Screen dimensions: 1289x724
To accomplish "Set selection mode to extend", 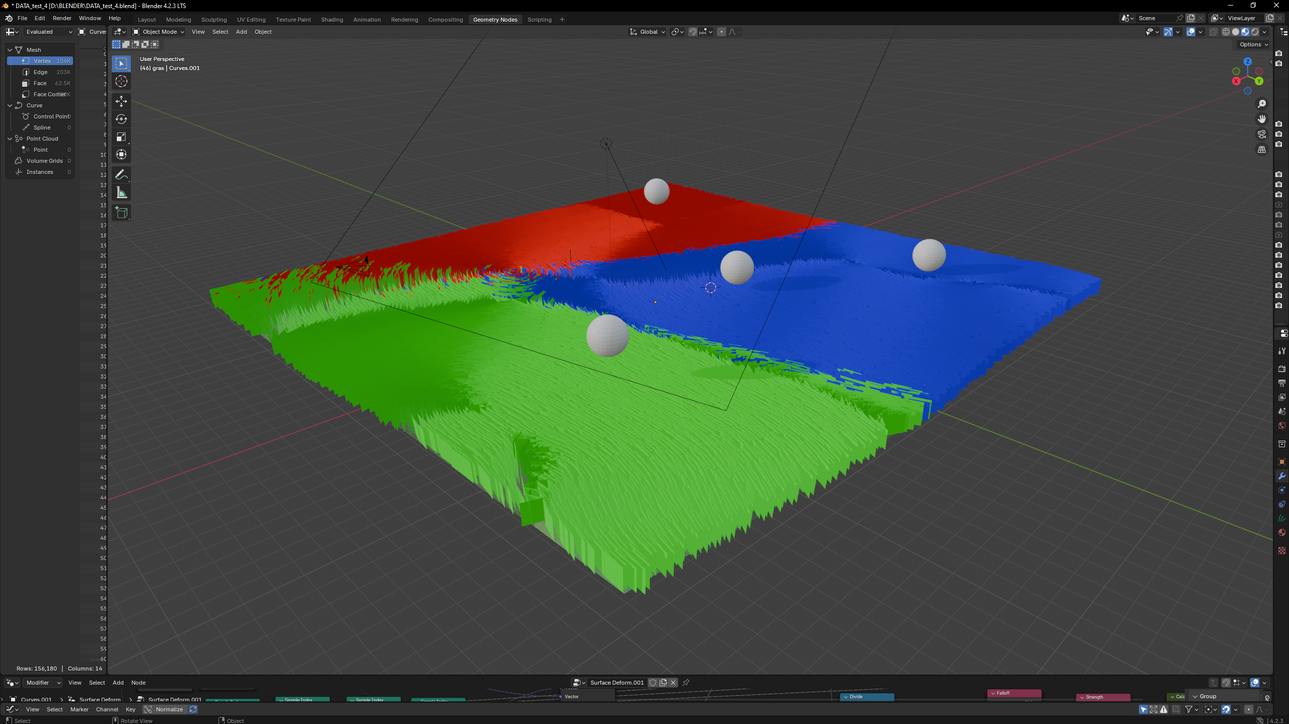I will pyautogui.click(x=126, y=44).
